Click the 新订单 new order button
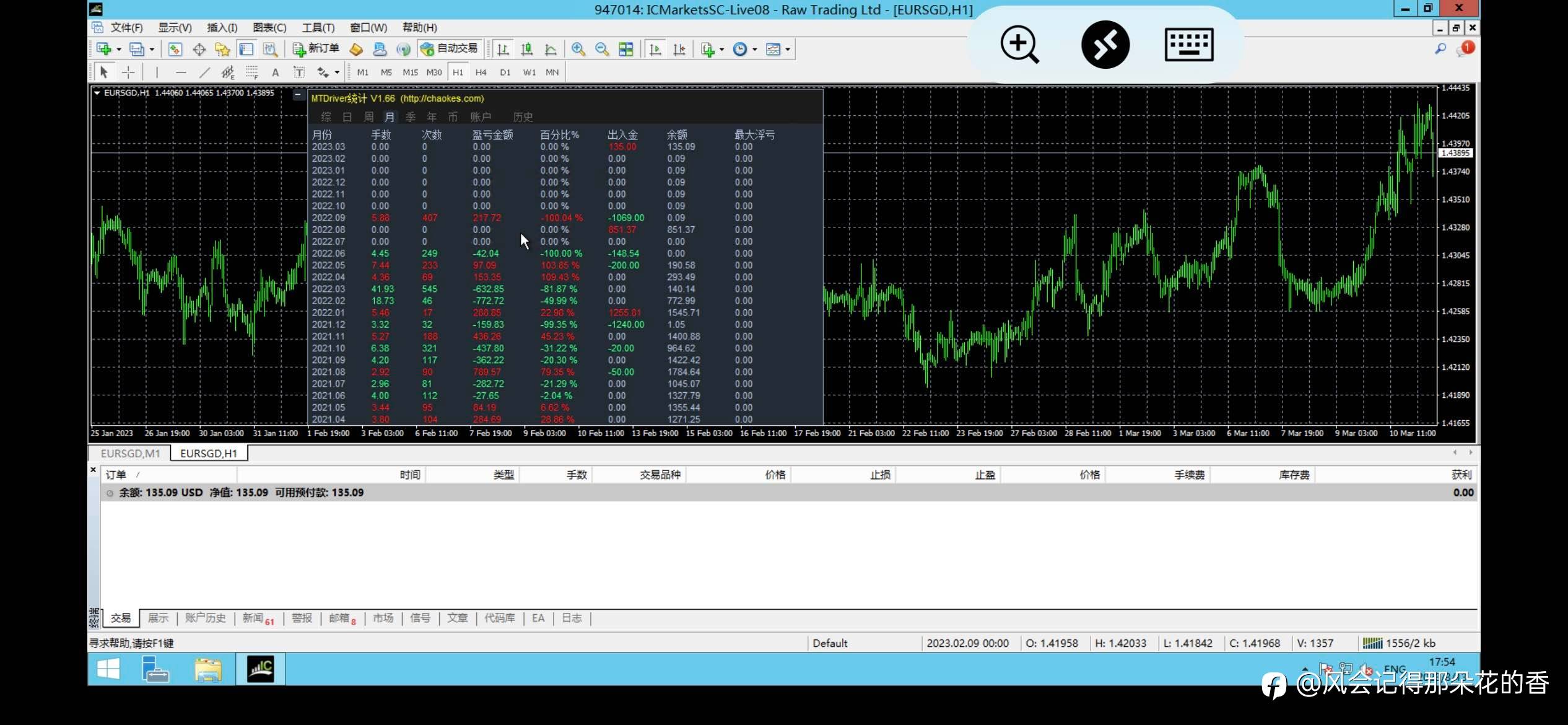Image resolution: width=1568 pixels, height=725 pixels. pos(316,48)
